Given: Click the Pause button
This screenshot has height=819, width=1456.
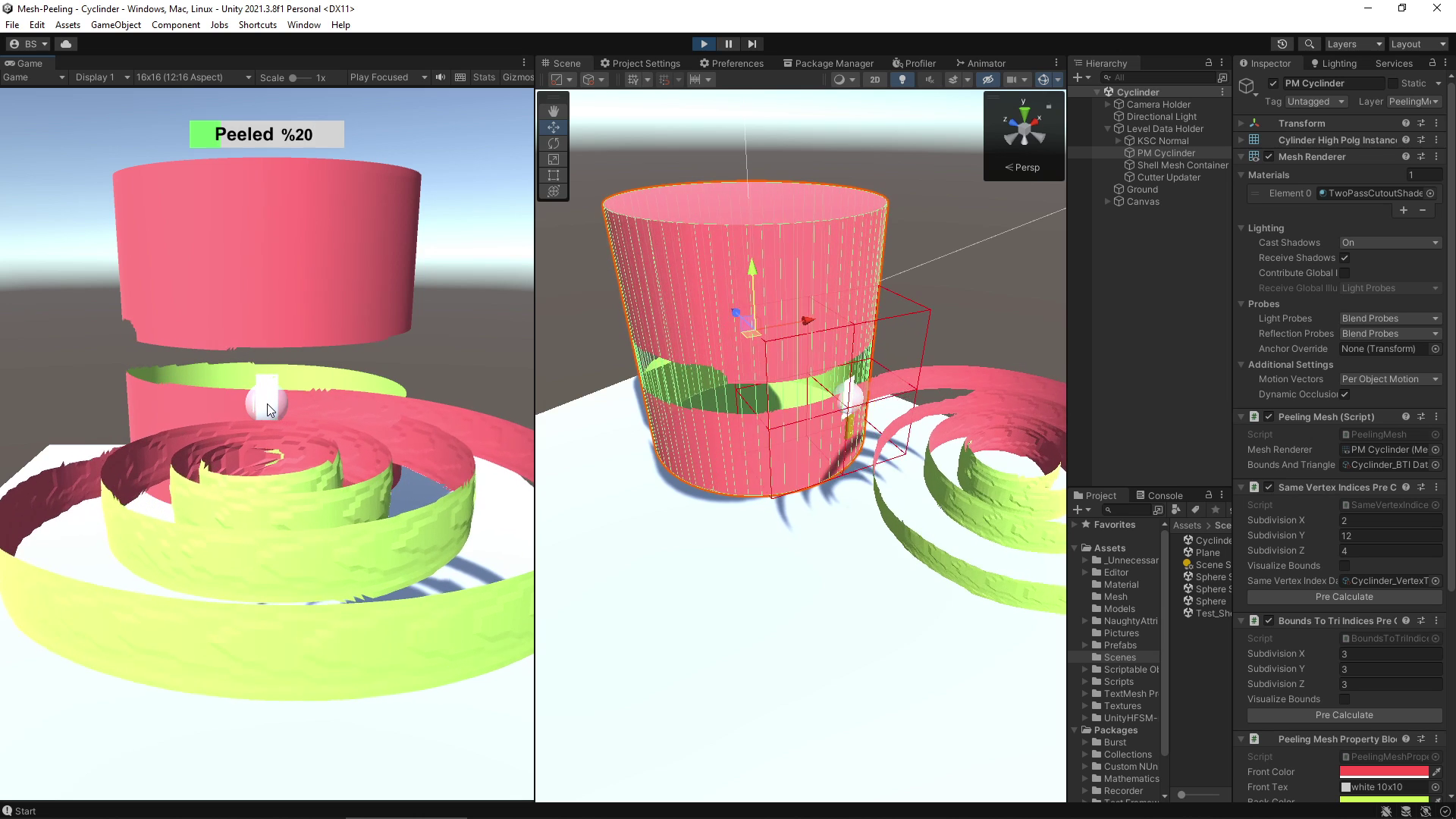Looking at the screenshot, I should point(728,44).
